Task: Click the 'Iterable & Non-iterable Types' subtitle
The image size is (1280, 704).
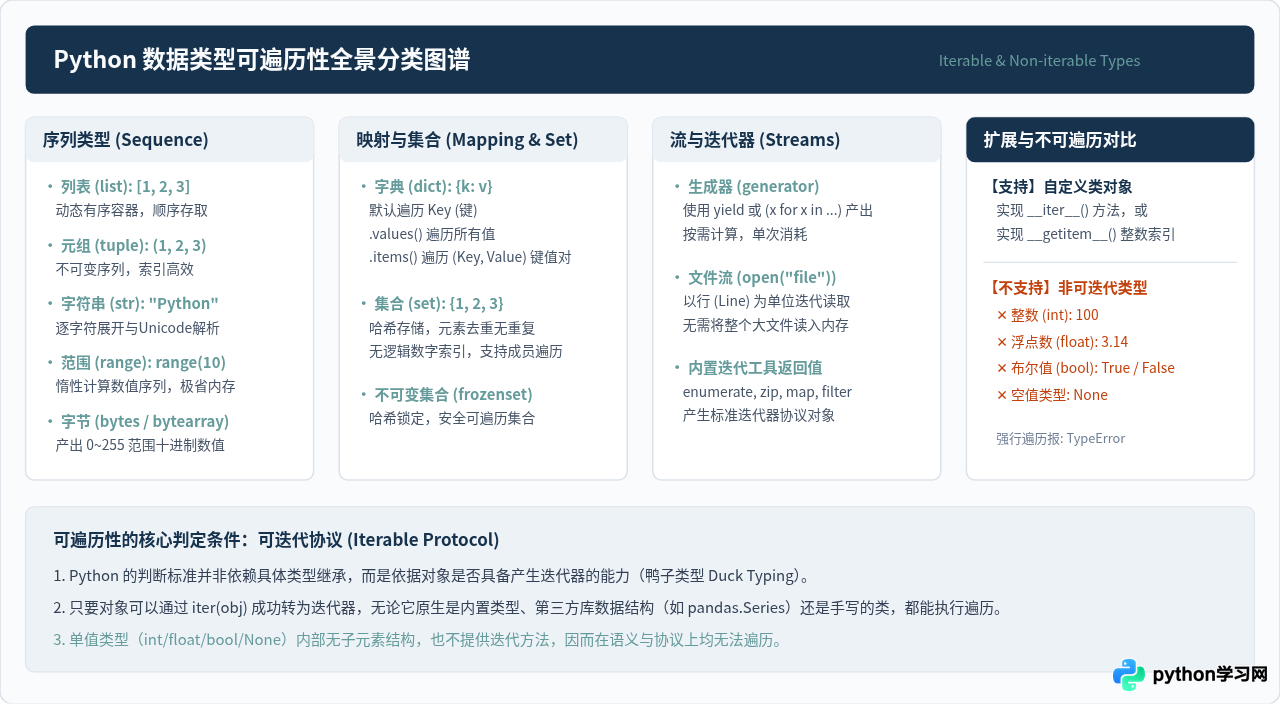Action: 1039,61
